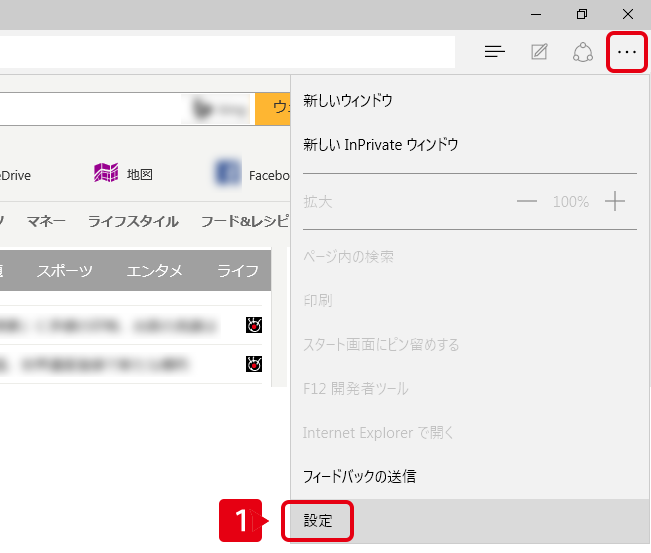651x553 pixels.
Task: Close the browser window
Action: pyautogui.click(x=628, y=15)
